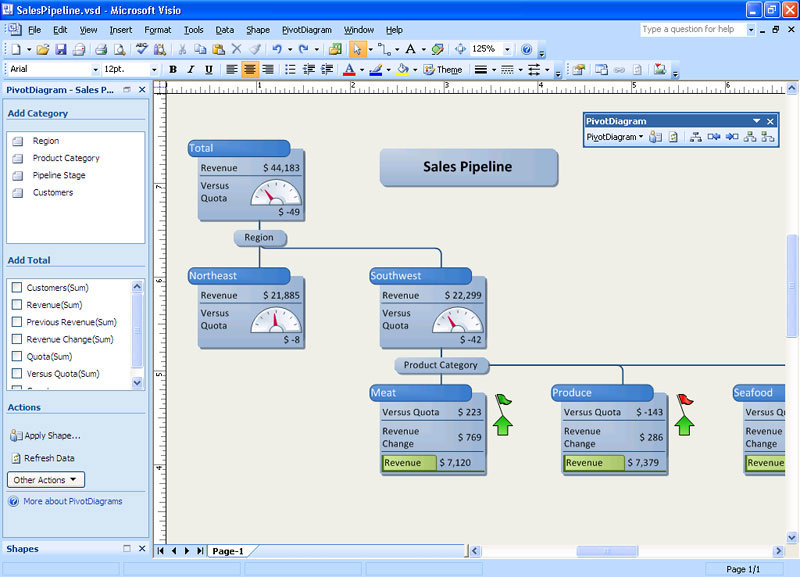This screenshot has width=800, height=577.
Task: Open the PivotDiagram menu in the menu bar
Action: (x=307, y=30)
